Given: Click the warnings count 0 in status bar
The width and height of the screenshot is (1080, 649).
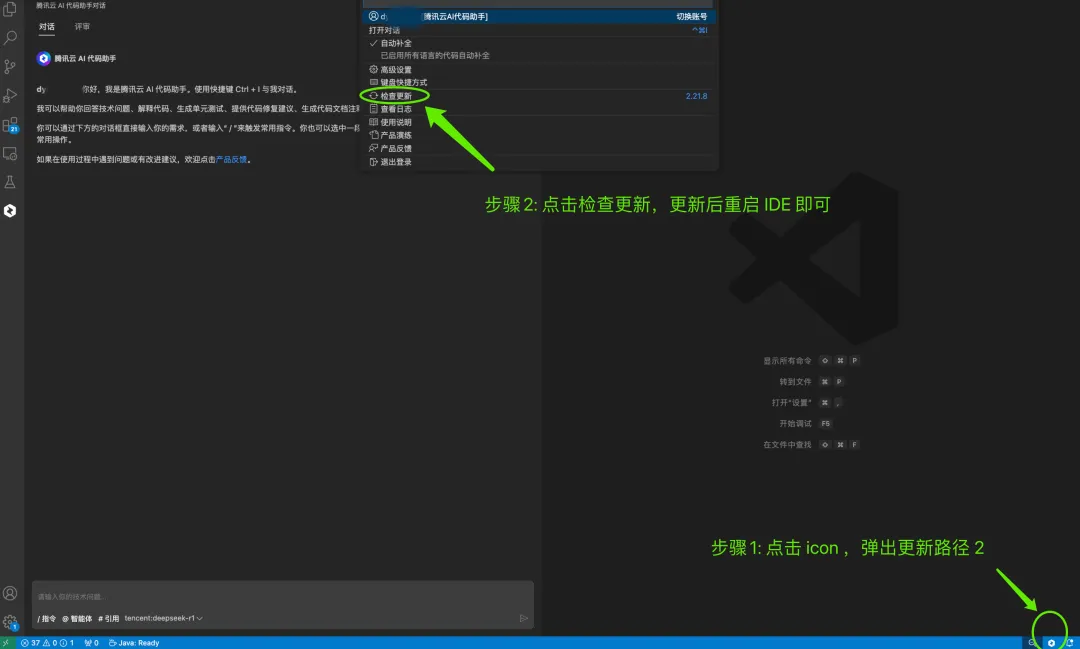Looking at the screenshot, I should (x=50, y=643).
